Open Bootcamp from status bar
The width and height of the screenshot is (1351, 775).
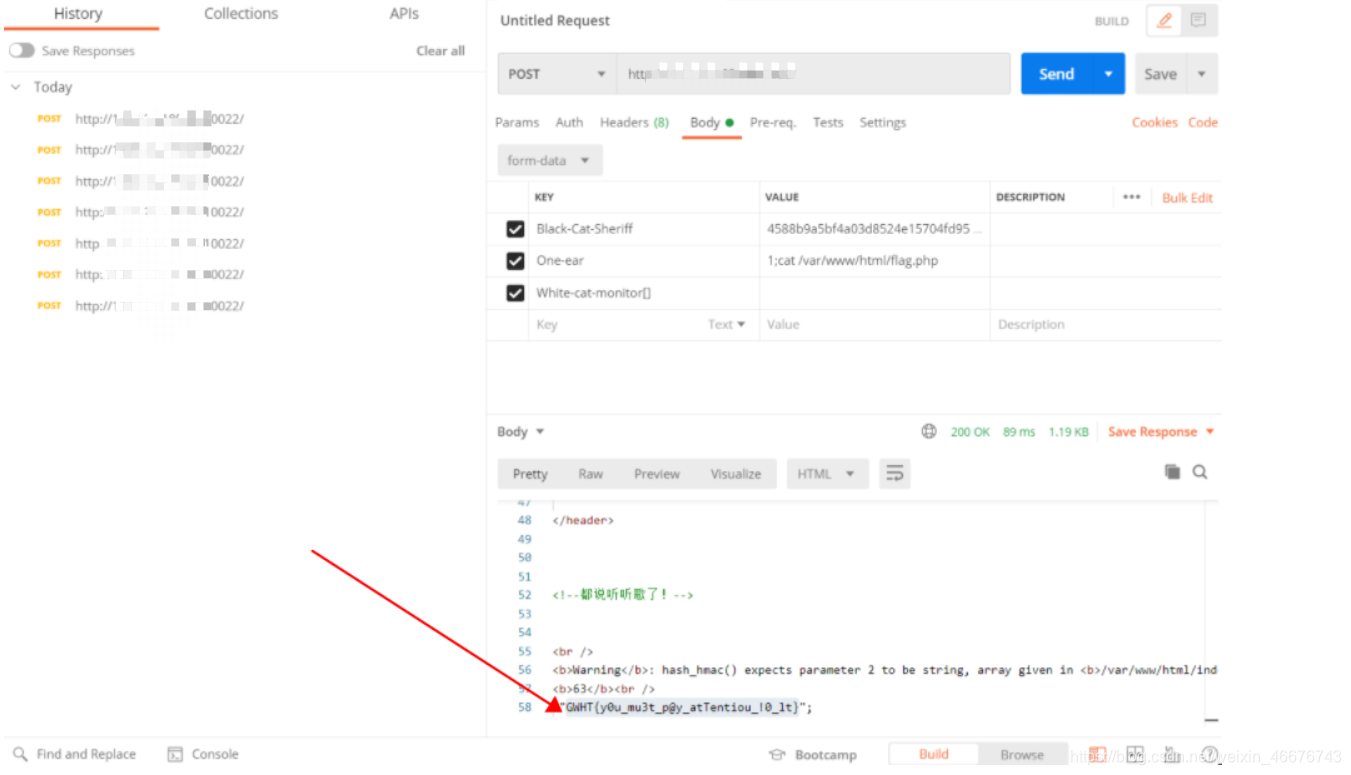(x=812, y=755)
